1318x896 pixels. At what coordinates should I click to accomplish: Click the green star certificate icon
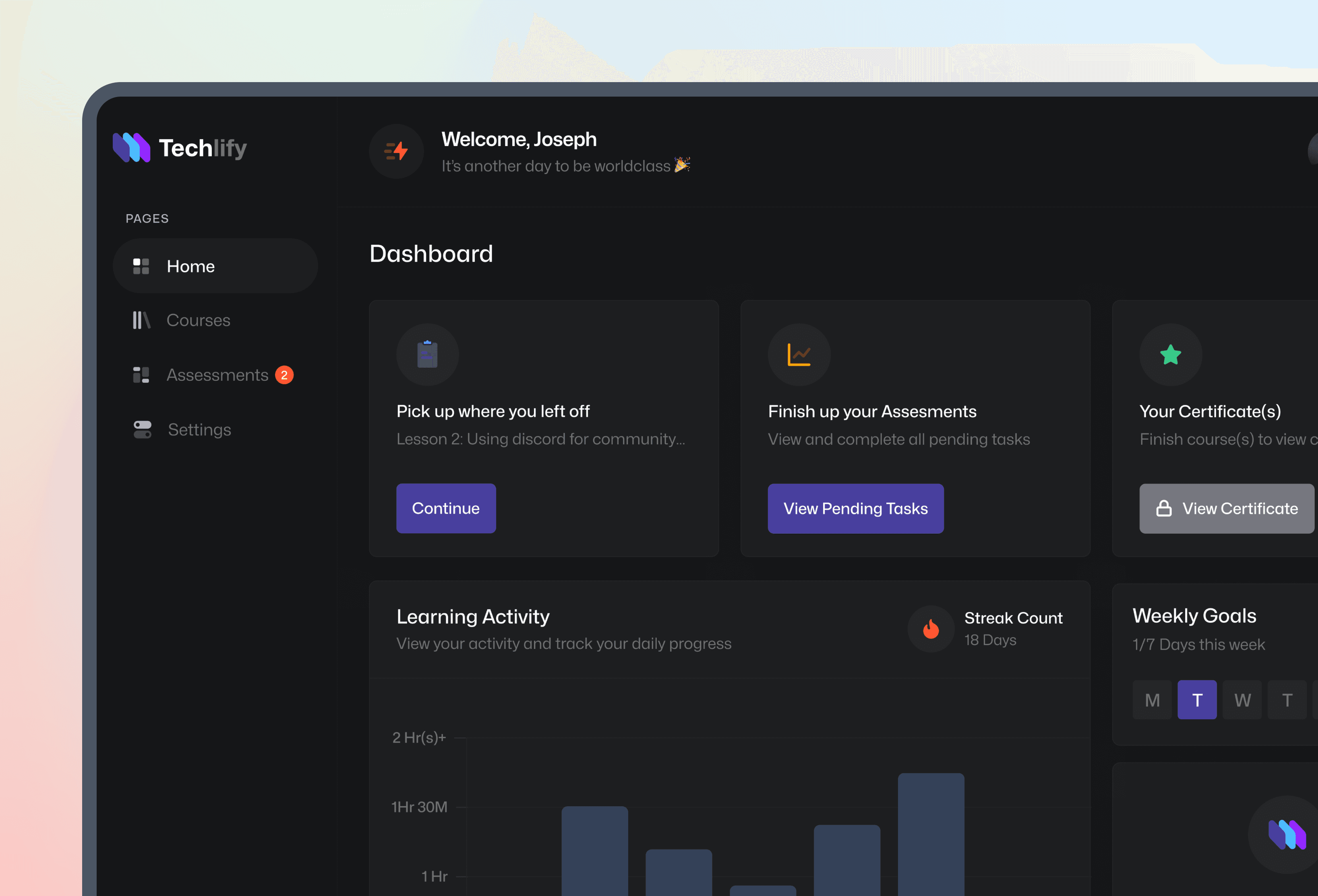click(1171, 355)
